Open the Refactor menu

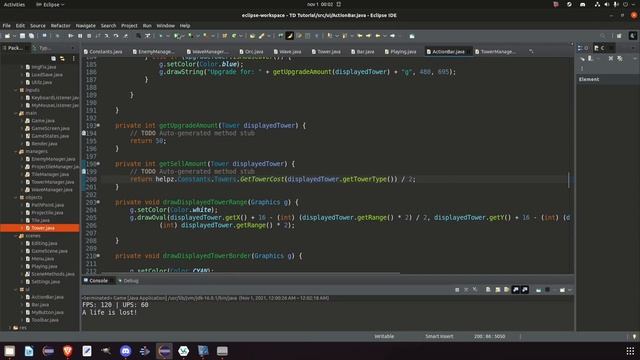pos(60,25)
